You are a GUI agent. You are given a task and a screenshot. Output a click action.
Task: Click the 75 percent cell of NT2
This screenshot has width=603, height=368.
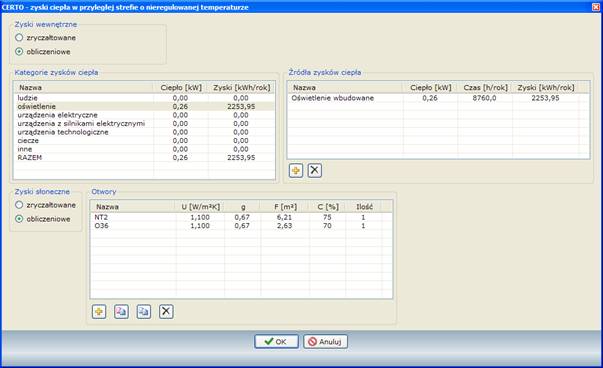[x=327, y=217]
